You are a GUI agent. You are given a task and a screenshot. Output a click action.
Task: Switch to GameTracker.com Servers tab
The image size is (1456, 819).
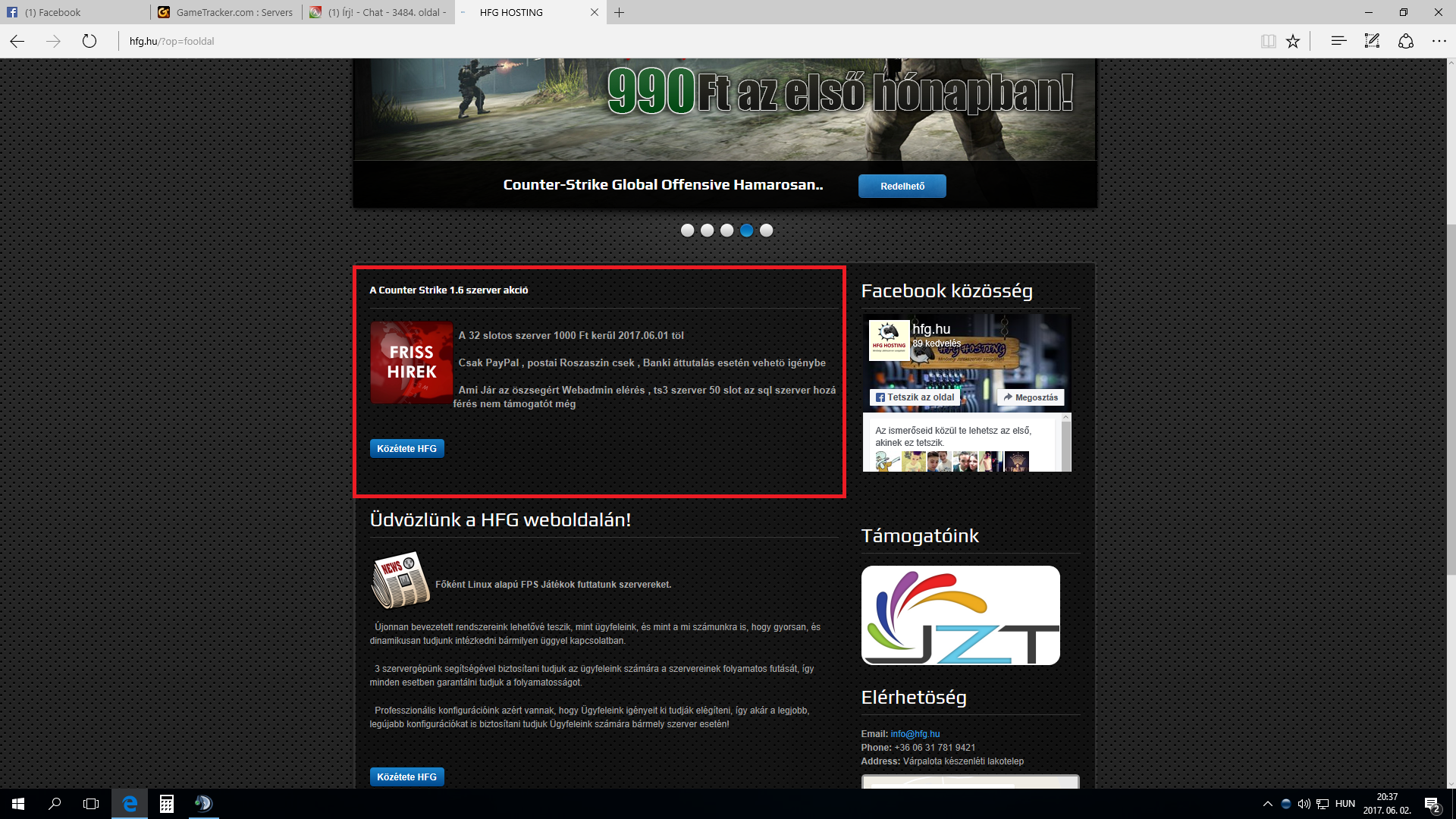[x=227, y=12]
